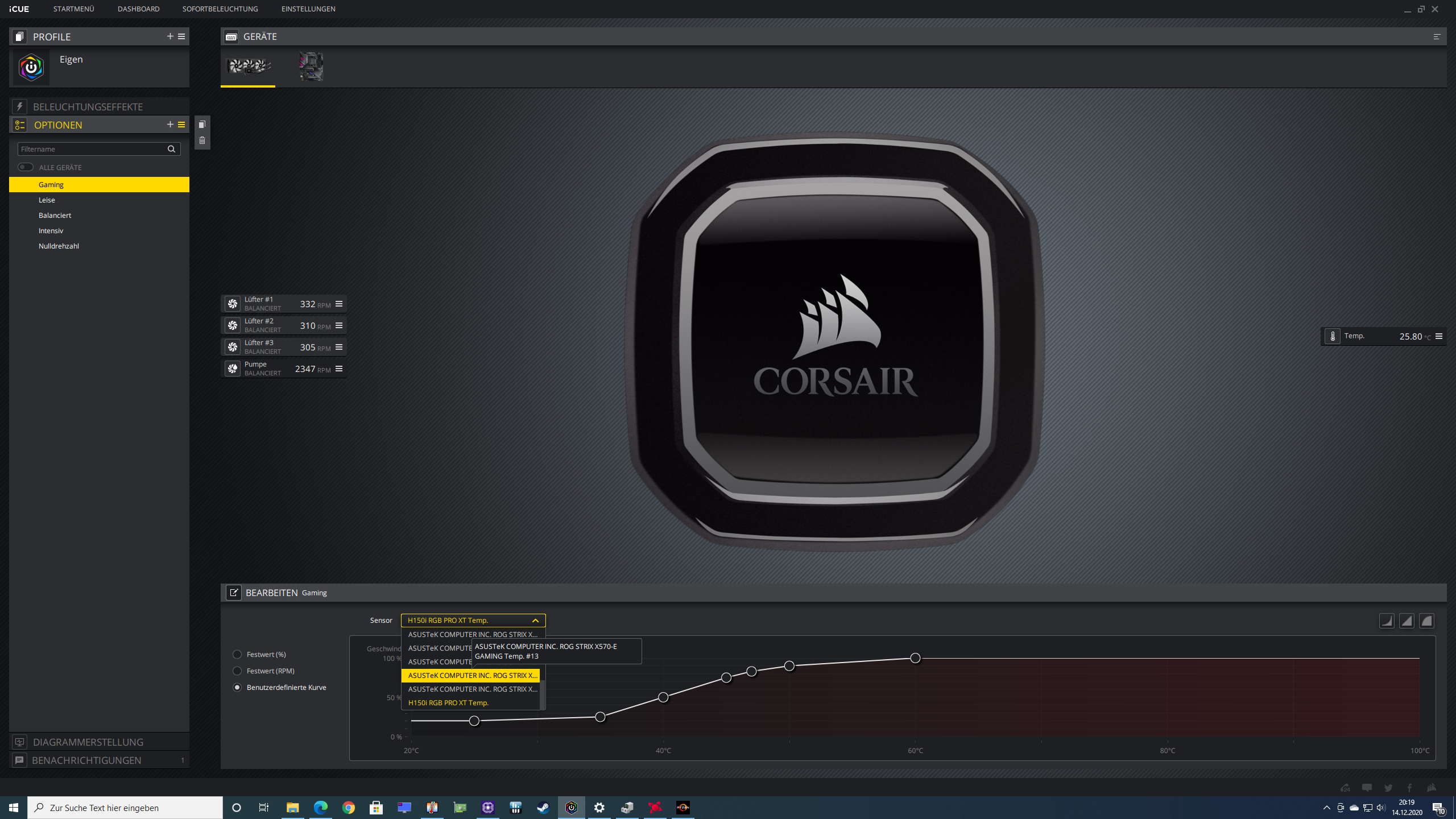Image resolution: width=1456 pixels, height=819 pixels.
Task: Select the motherboard device thumbnail
Action: click(311, 67)
